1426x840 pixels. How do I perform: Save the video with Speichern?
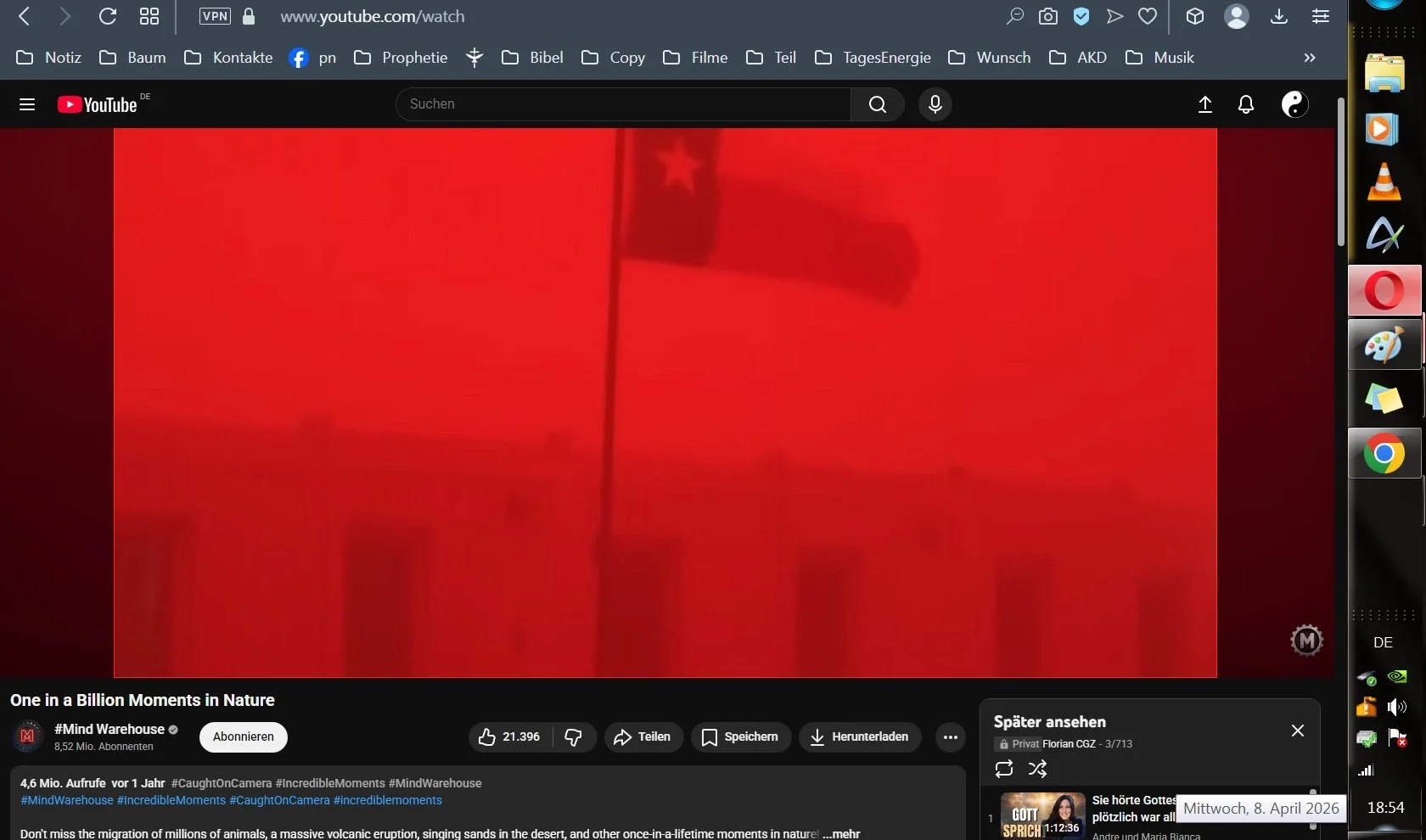tap(740, 736)
